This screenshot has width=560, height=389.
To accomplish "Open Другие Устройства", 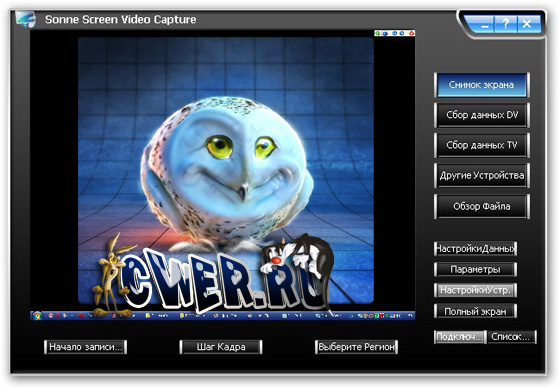I will pyautogui.click(x=481, y=175).
